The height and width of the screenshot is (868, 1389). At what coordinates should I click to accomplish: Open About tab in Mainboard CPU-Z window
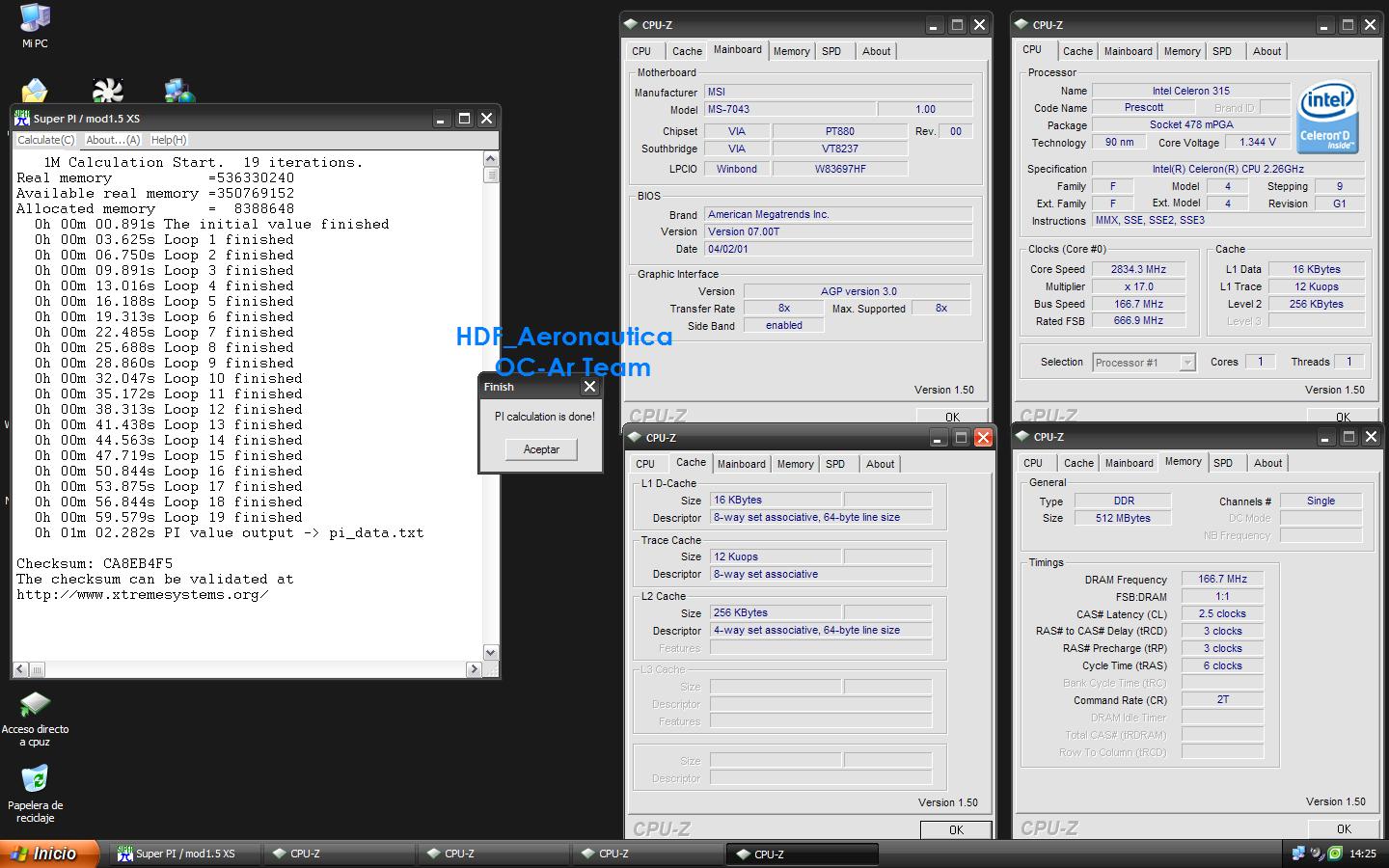point(876,51)
